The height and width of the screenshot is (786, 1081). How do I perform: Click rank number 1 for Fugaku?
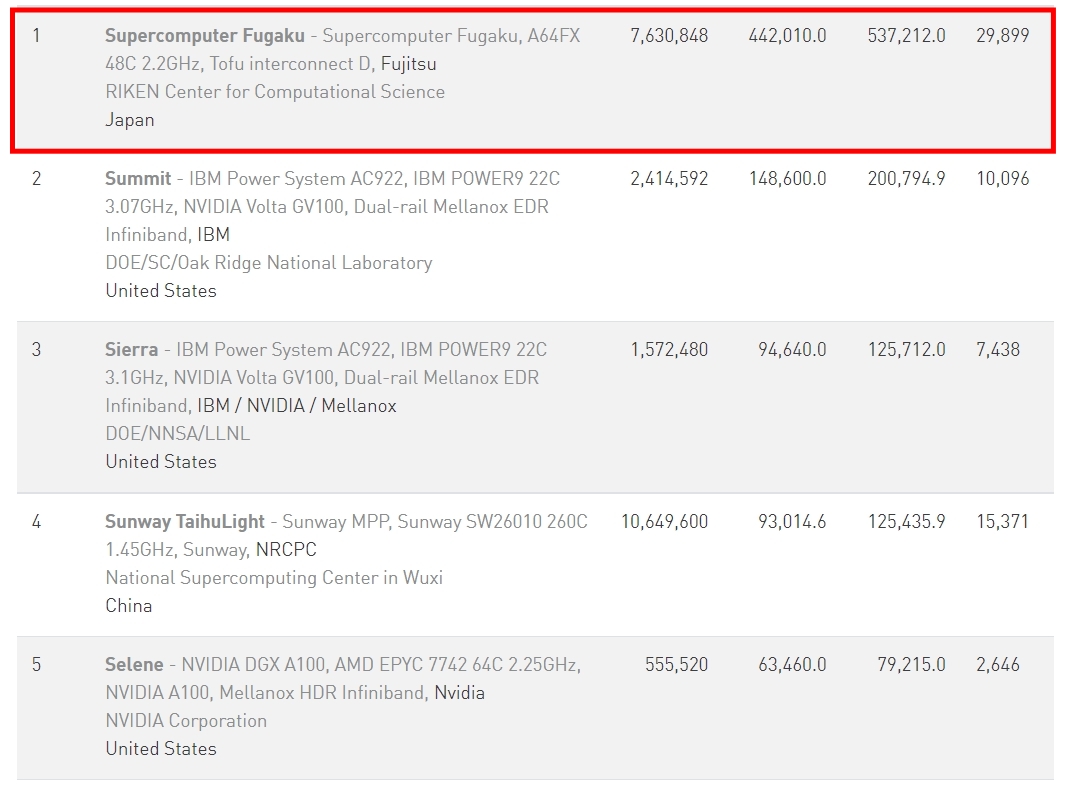[36, 36]
